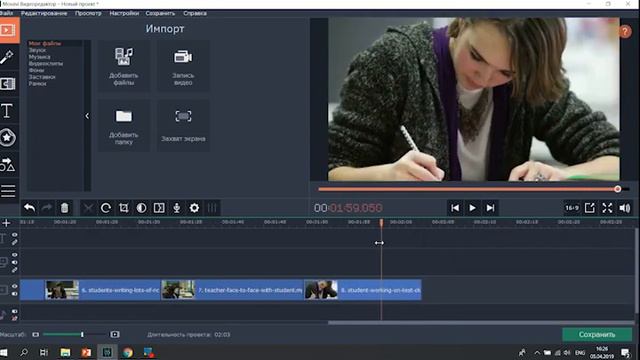This screenshot has height=360, width=640.
Task: Open the help question mark icon
Action: pyautogui.click(x=625, y=31)
